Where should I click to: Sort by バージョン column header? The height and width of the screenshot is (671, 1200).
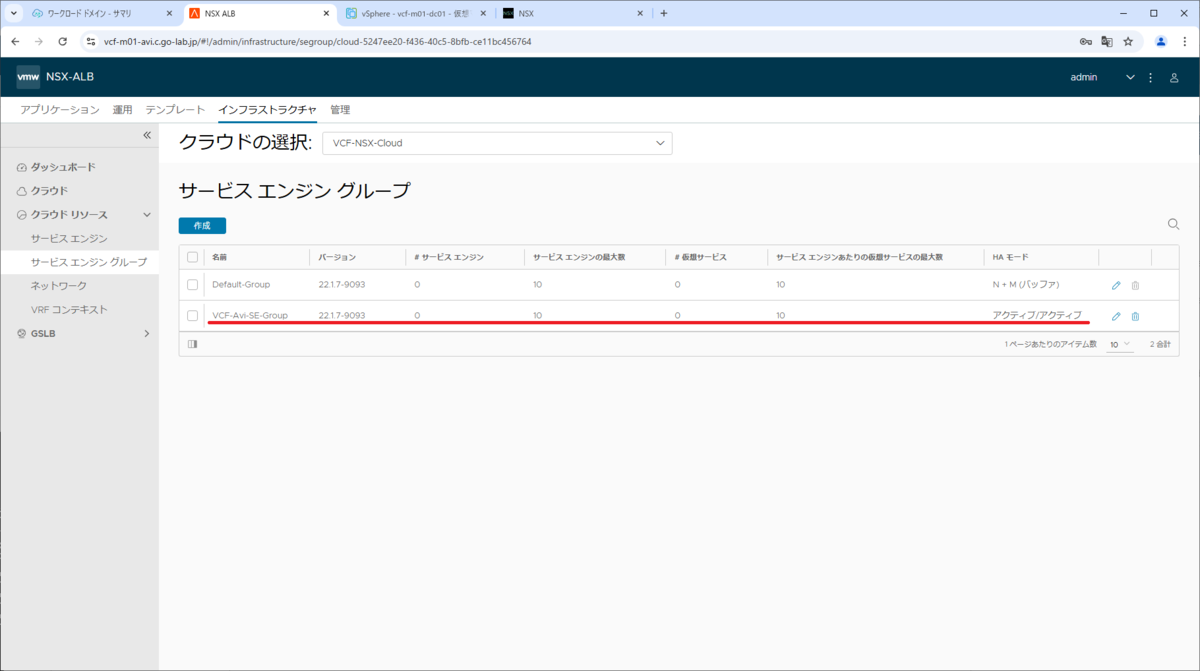[337, 257]
